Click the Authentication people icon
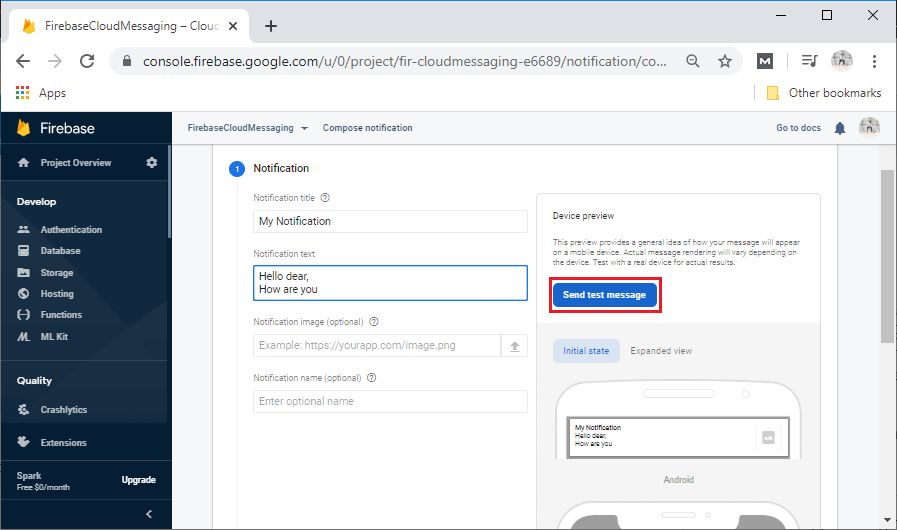This screenshot has height=530, width=897. coord(23,229)
